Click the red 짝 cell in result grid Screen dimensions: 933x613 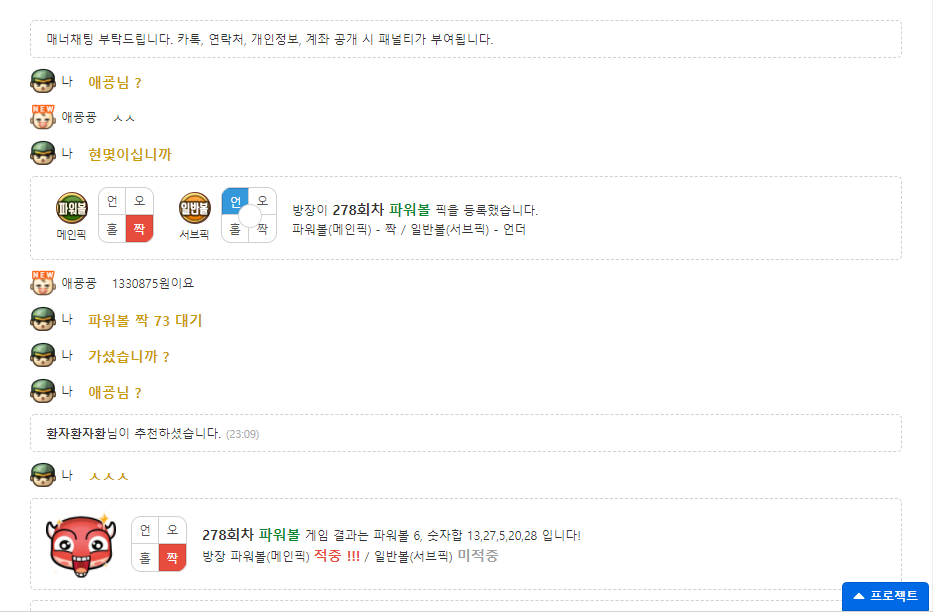click(x=173, y=558)
